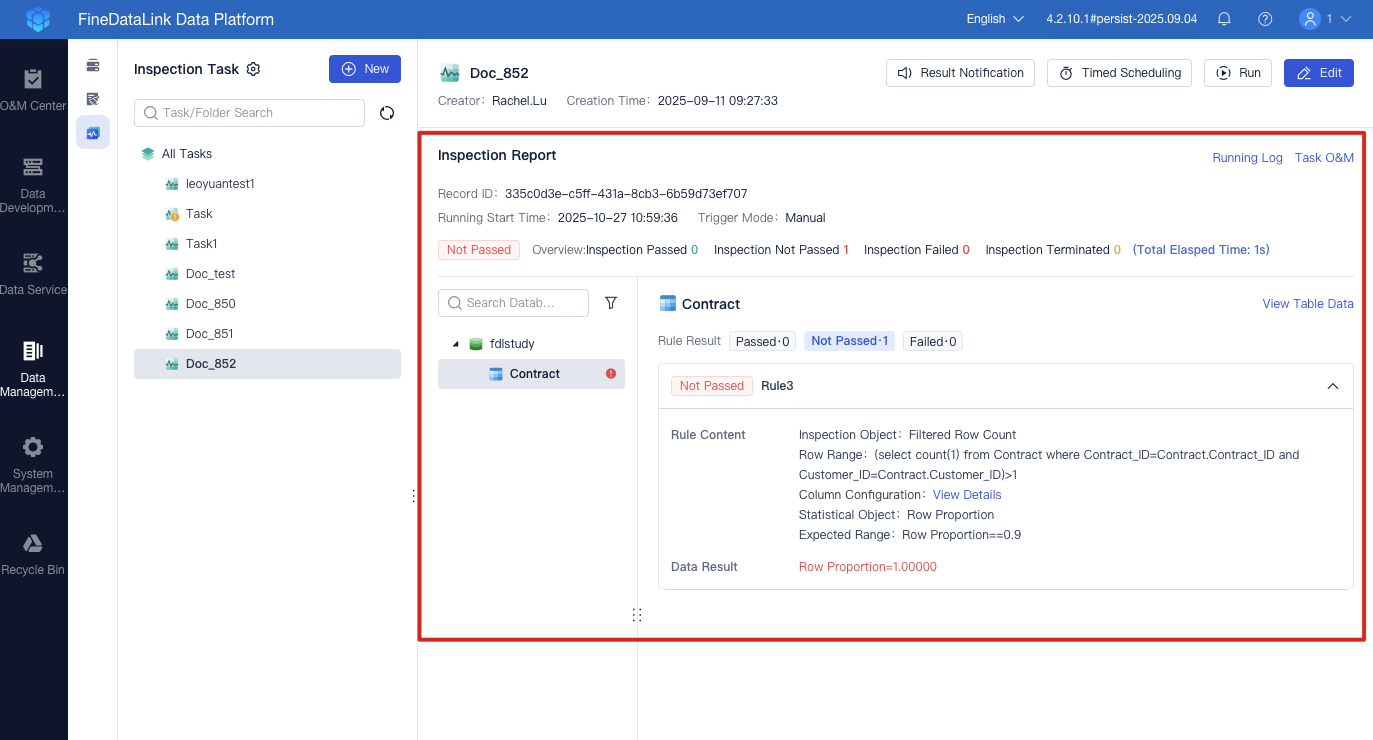Screen dimensions: 1373x740
Task: Open the English language dropdown
Action: [995, 19]
